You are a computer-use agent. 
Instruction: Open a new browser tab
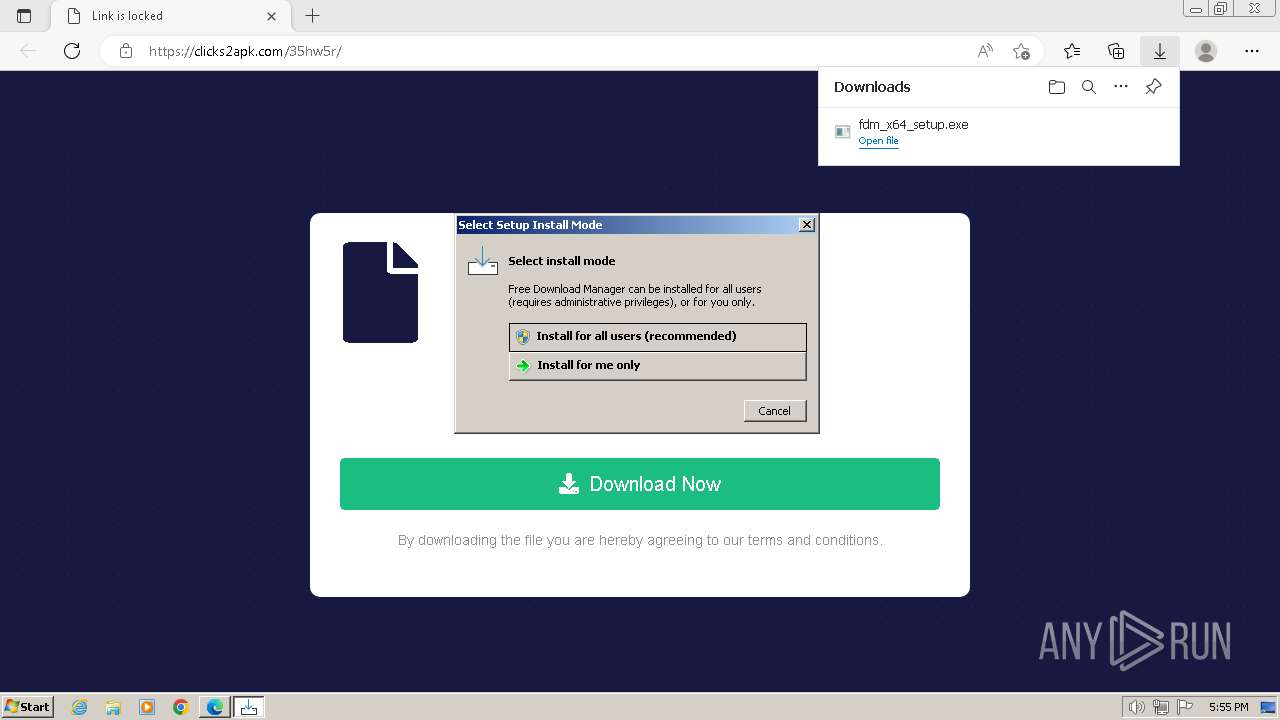click(313, 16)
